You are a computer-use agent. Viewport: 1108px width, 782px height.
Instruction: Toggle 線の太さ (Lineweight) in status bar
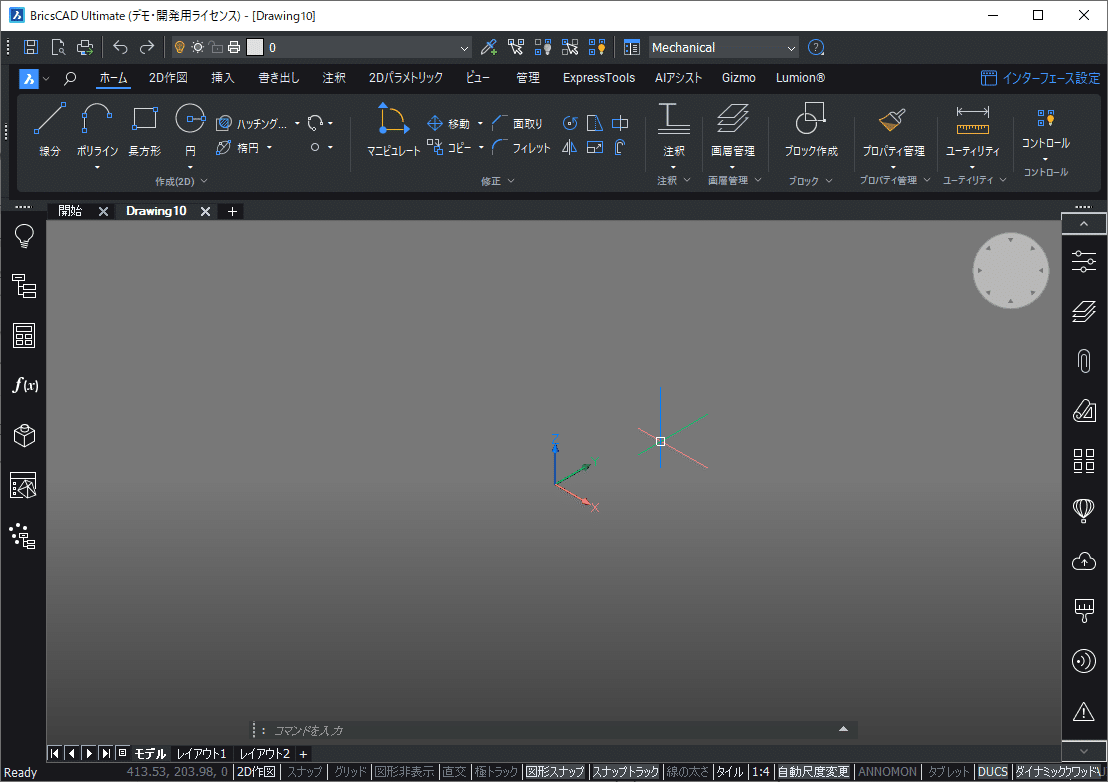point(687,772)
